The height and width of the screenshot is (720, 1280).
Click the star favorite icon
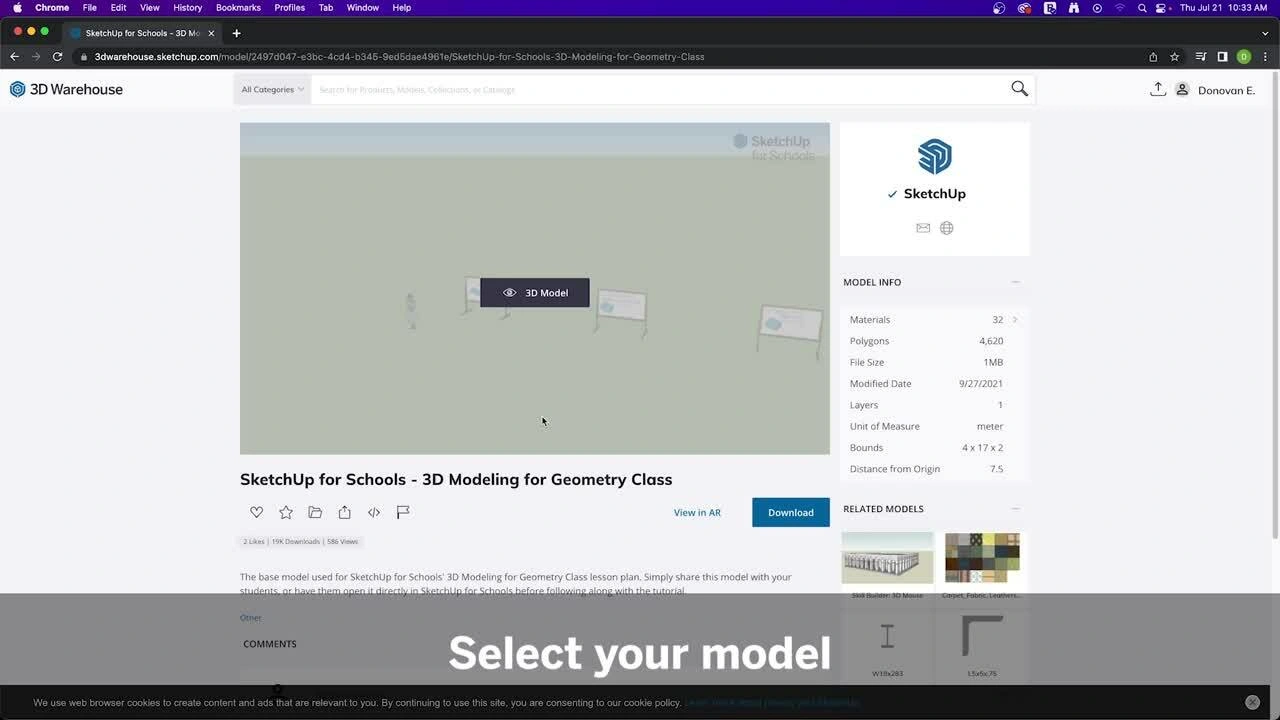click(x=286, y=512)
